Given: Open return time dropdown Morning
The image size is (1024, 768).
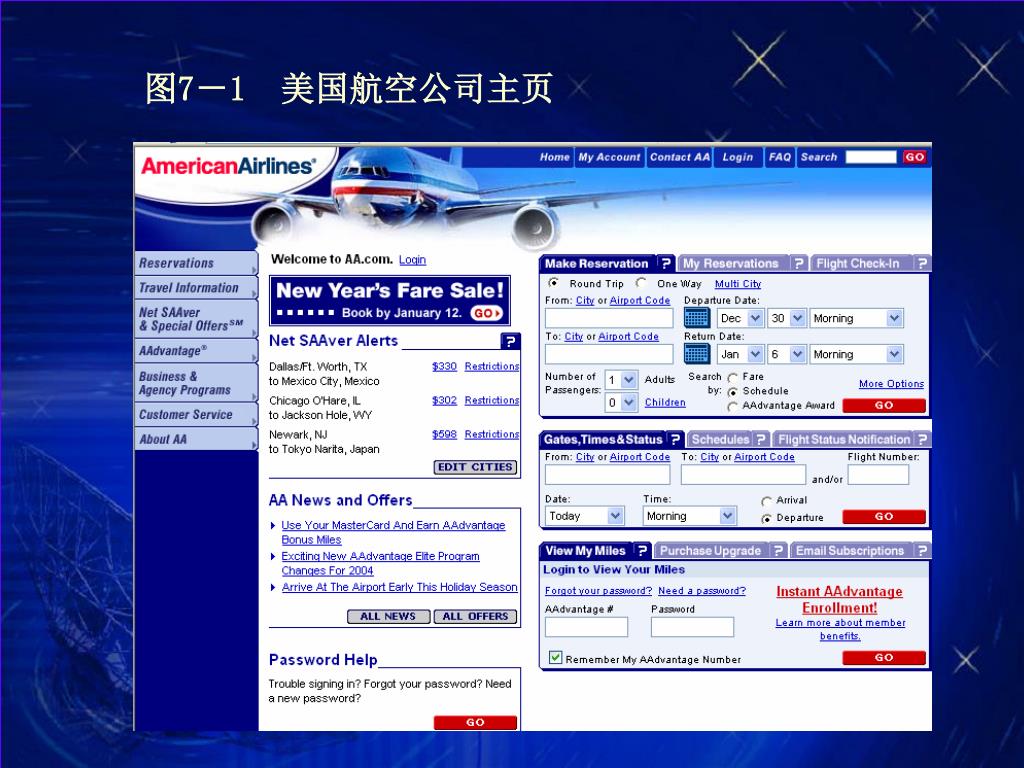Looking at the screenshot, I should (x=857, y=354).
